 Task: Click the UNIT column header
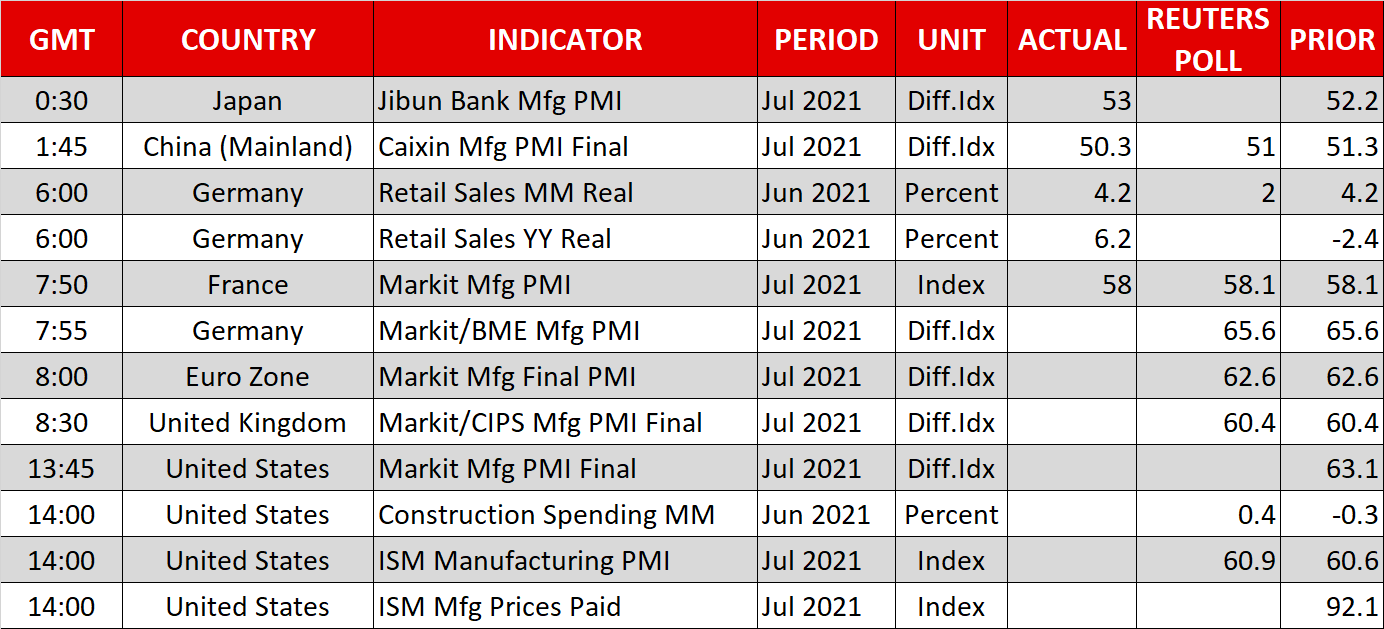951,40
